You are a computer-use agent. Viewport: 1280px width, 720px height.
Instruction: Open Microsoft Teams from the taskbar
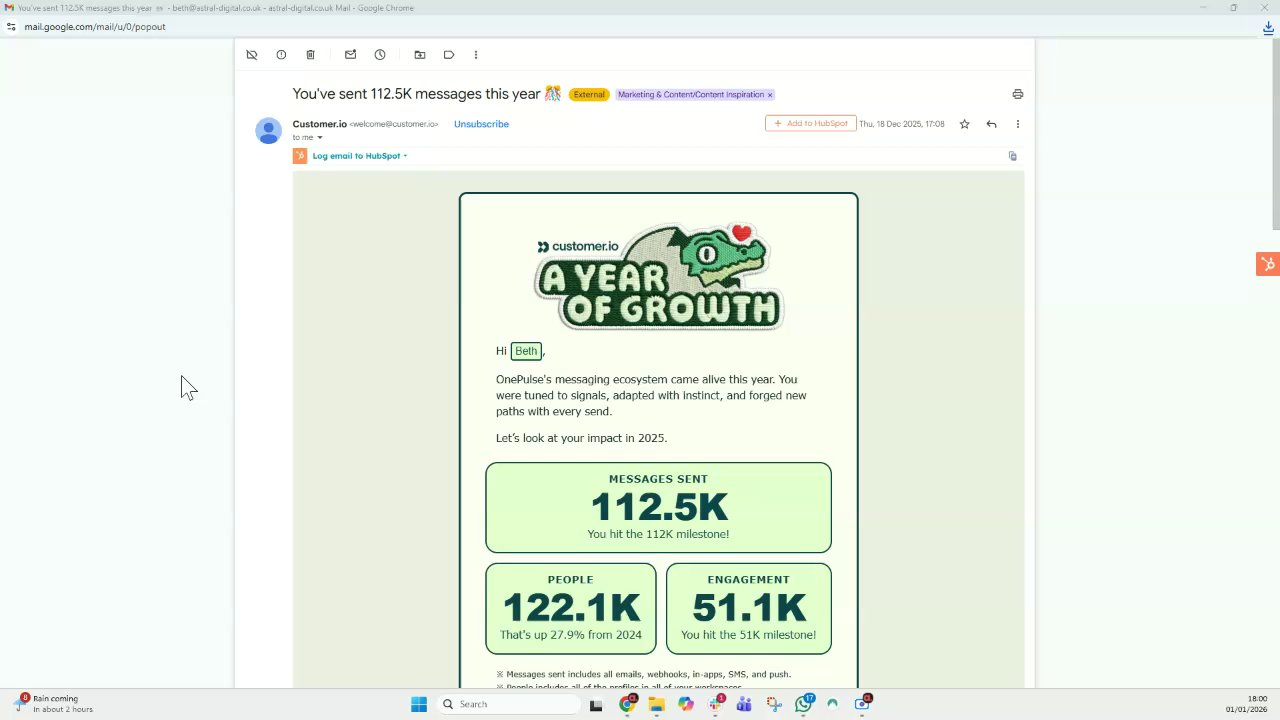[x=744, y=704]
